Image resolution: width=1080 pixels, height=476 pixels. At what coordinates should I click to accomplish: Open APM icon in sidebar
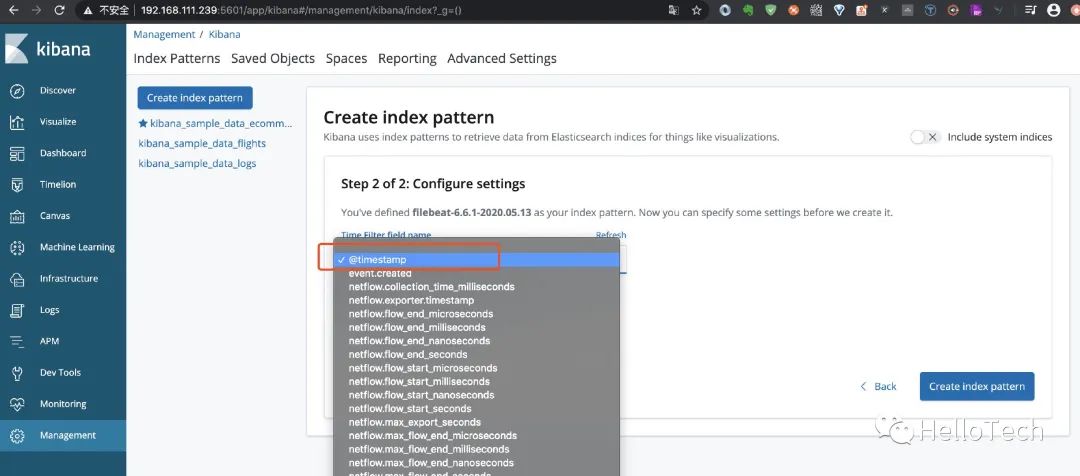(x=17, y=342)
